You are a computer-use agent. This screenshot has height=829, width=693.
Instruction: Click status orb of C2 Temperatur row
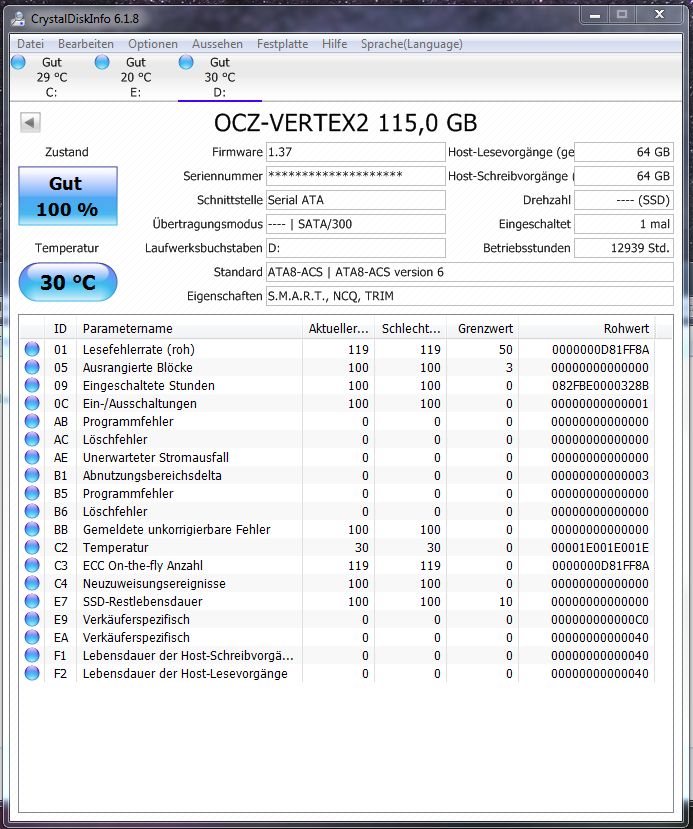(x=32, y=547)
